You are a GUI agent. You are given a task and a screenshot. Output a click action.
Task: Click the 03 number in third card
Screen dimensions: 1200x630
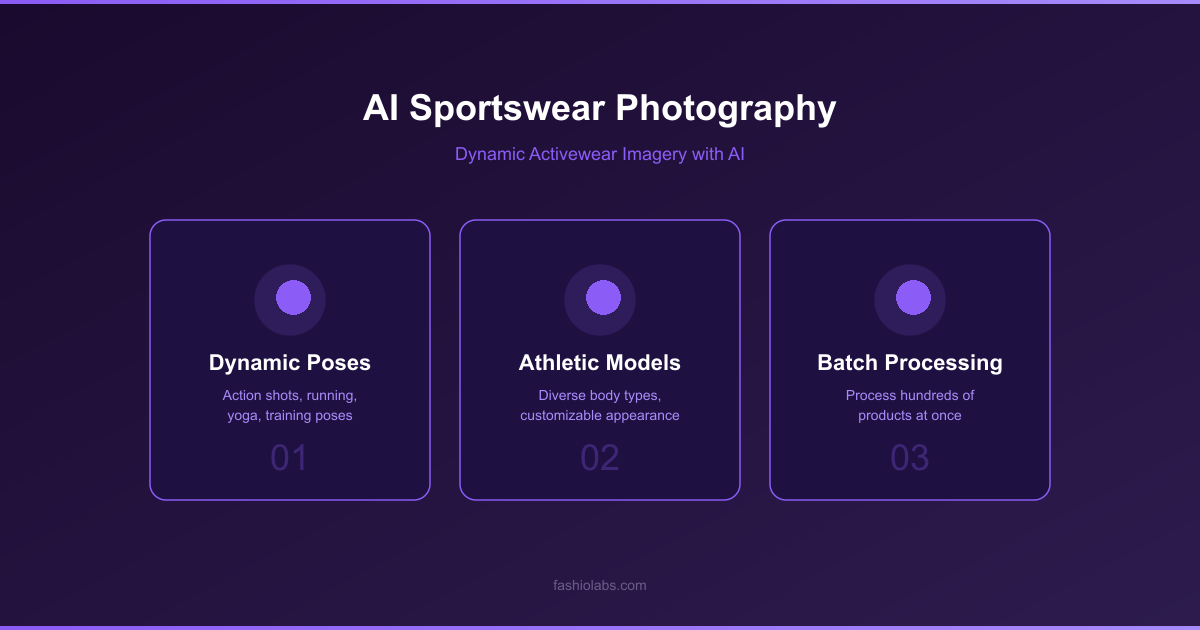tap(910, 458)
